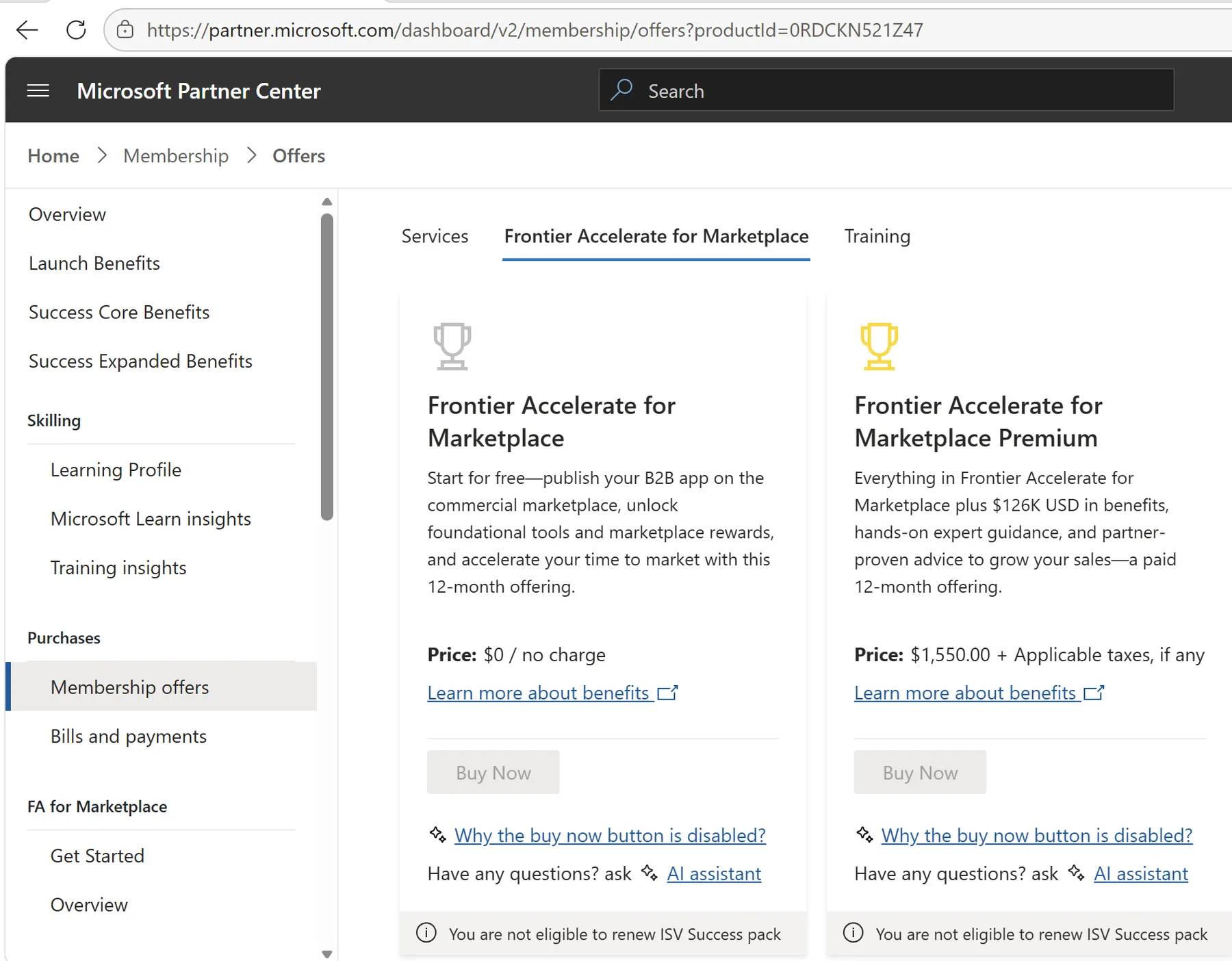This screenshot has height=961, width=1232.
Task: Click external-link icon after Premium 'Learn more about benefits'
Action: 1094,693
